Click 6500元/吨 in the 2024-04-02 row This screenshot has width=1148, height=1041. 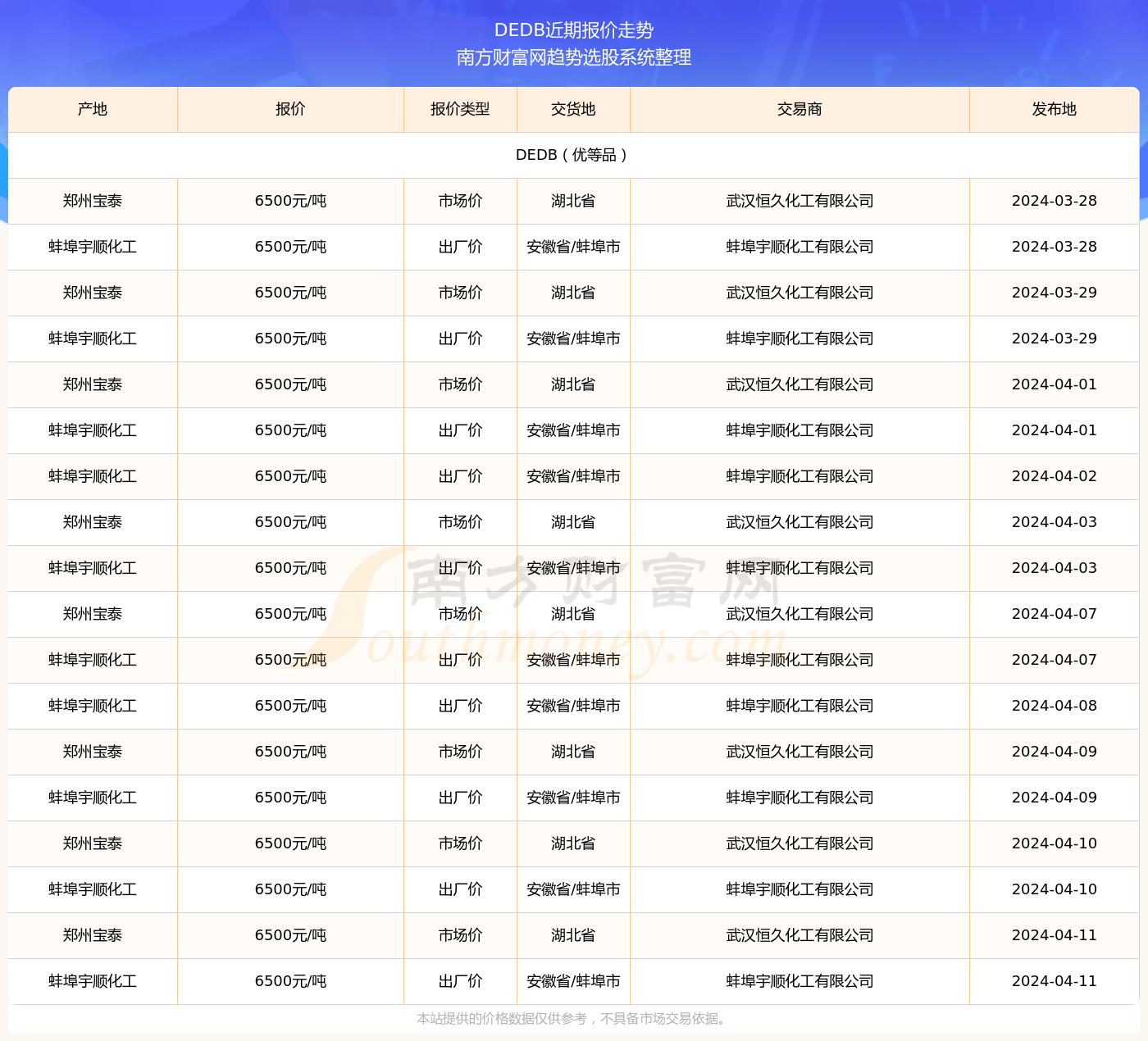click(x=290, y=476)
